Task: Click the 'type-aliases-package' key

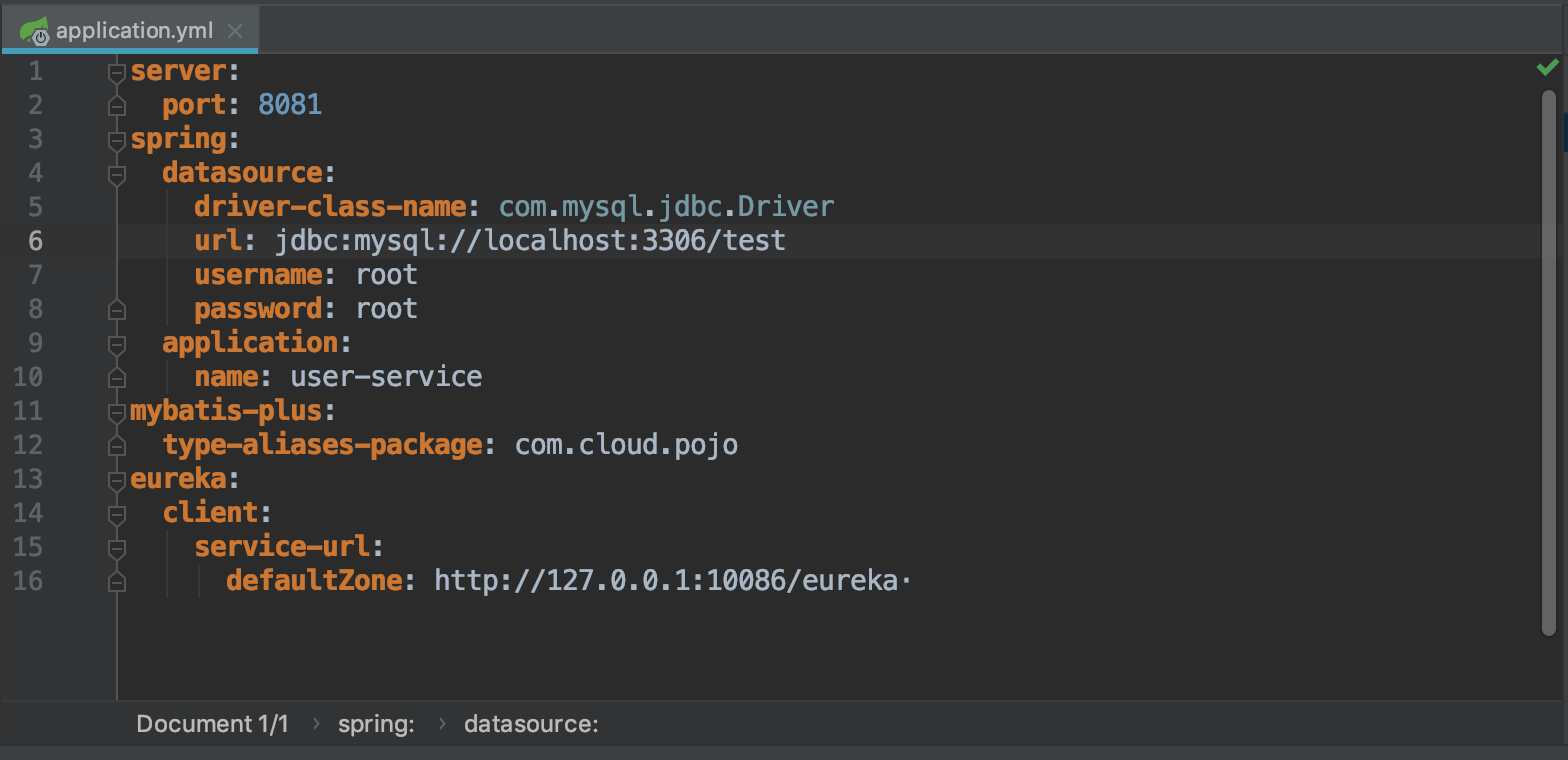Action: pyautogui.click(x=322, y=445)
